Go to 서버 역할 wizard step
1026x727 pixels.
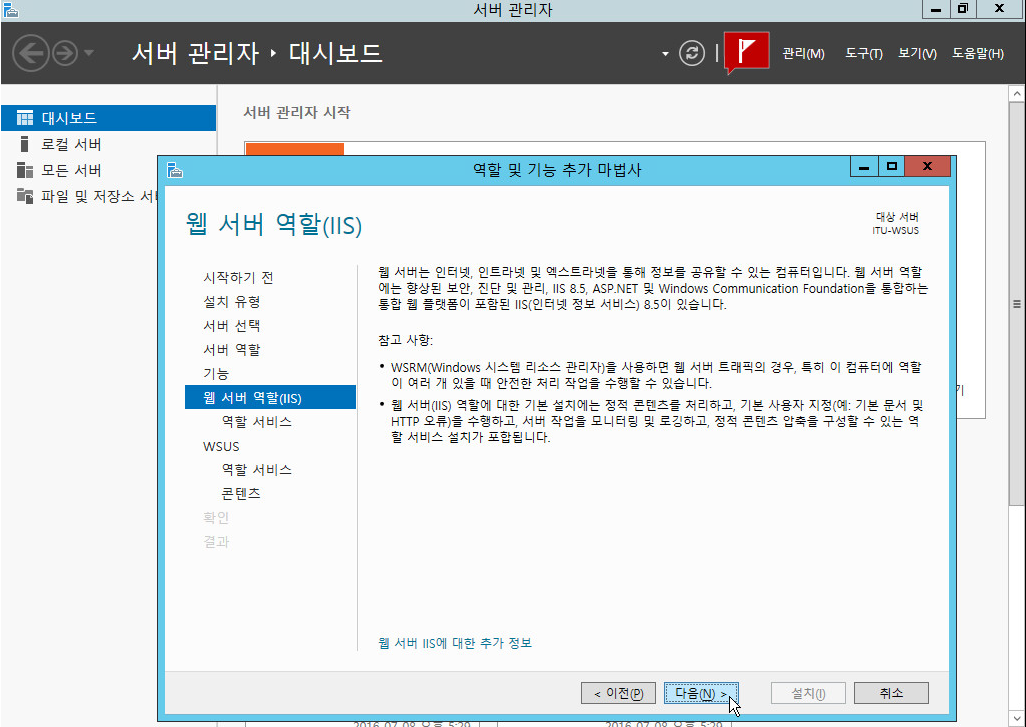(232, 350)
